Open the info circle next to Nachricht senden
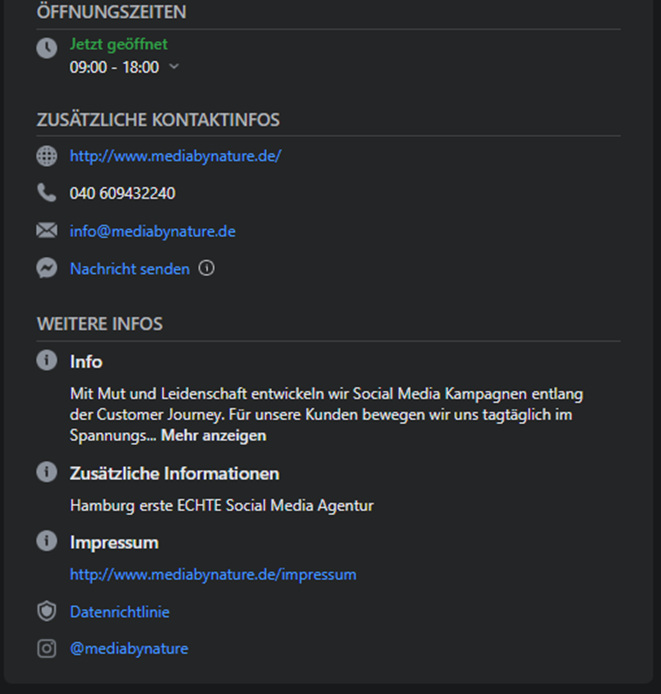This screenshot has width=661, height=694. point(206,268)
